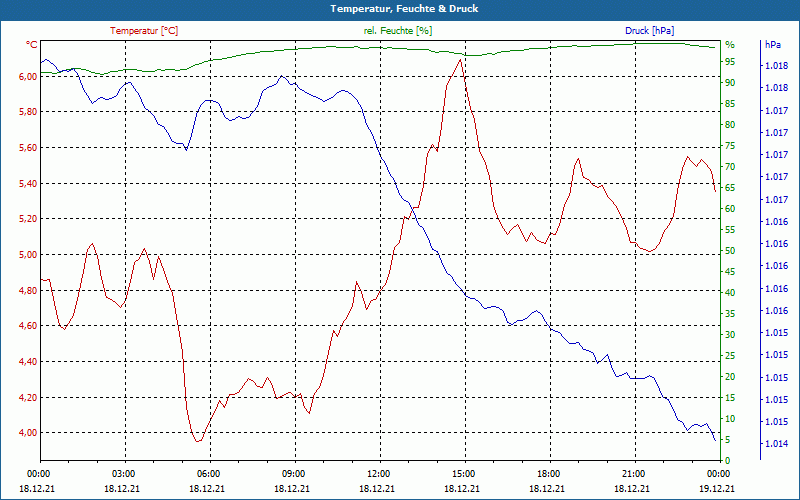Click the temperature axis value 4,40
The height and width of the screenshot is (500, 800).
pyautogui.click(x=29, y=361)
